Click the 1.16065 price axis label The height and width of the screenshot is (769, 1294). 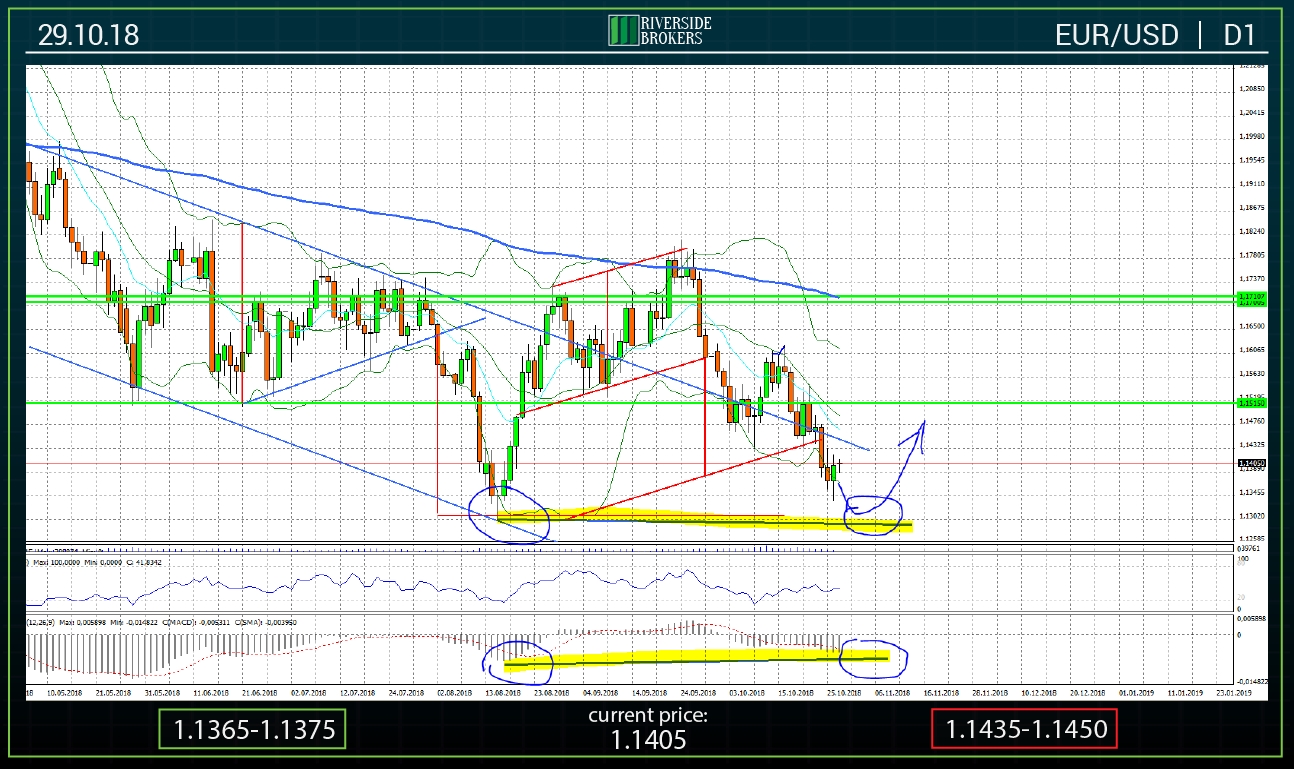tap(1251, 350)
